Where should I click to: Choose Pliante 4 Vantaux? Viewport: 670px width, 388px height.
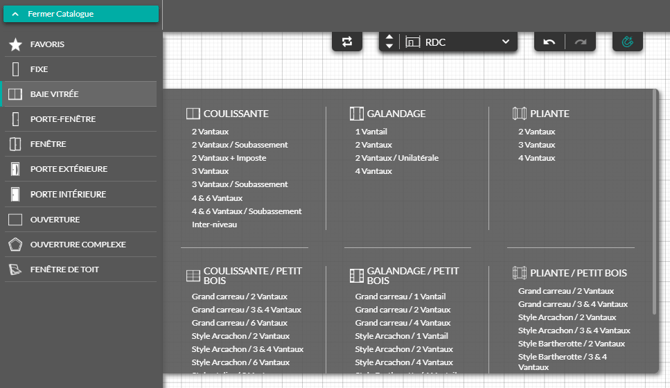(536, 158)
